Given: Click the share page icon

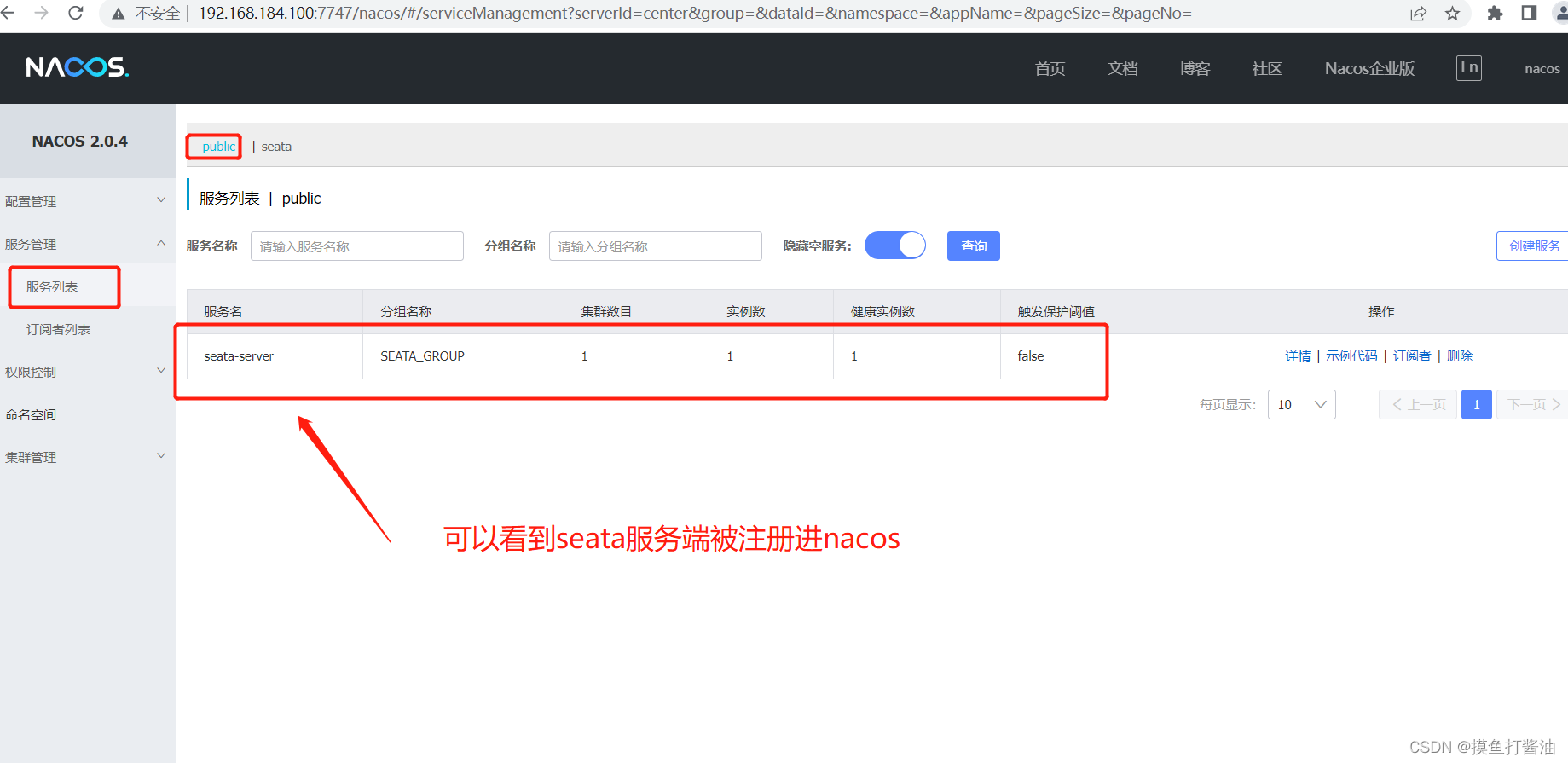Looking at the screenshot, I should pos(1419,14).
